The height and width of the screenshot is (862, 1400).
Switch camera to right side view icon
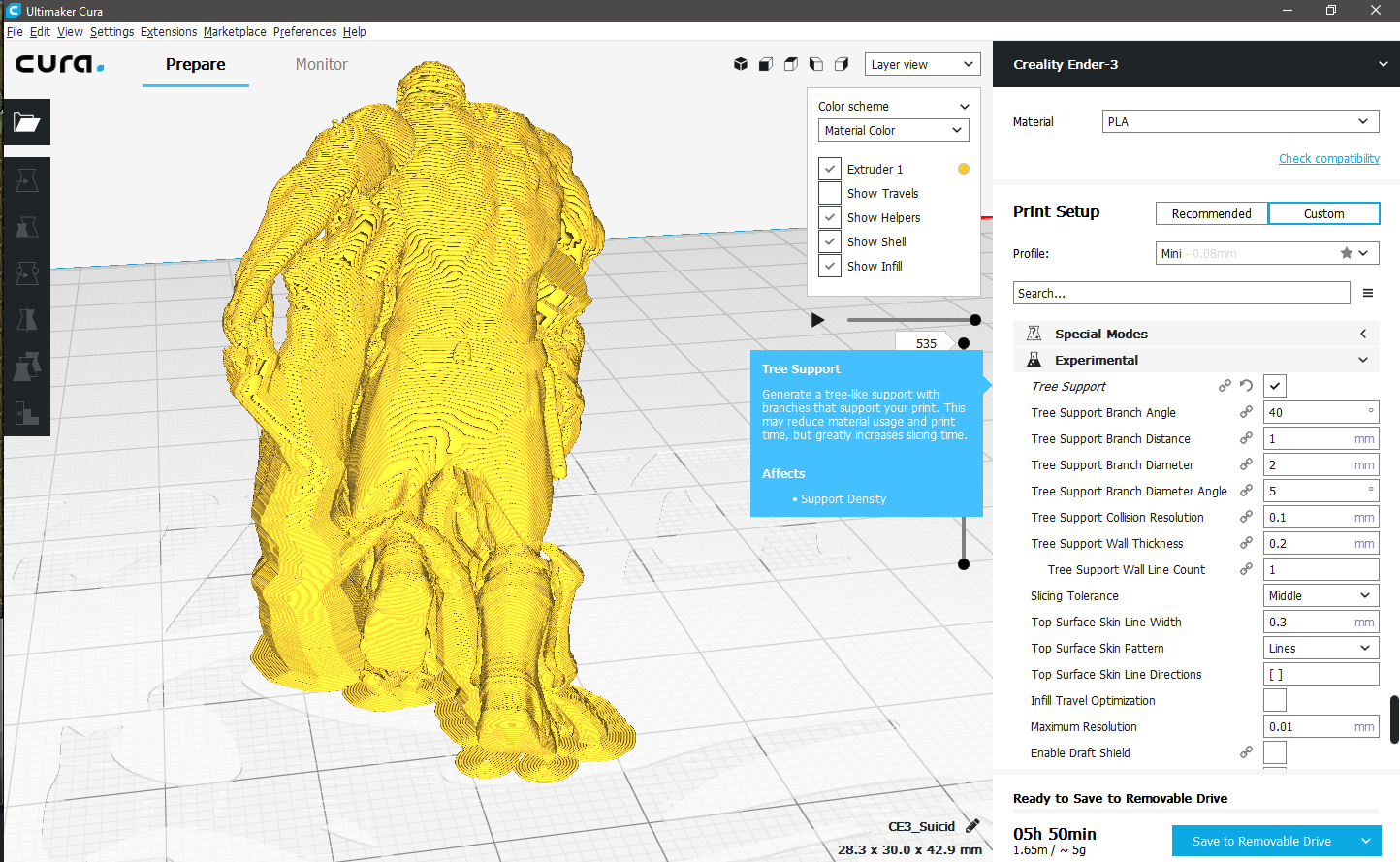click(x=842, y=64)
